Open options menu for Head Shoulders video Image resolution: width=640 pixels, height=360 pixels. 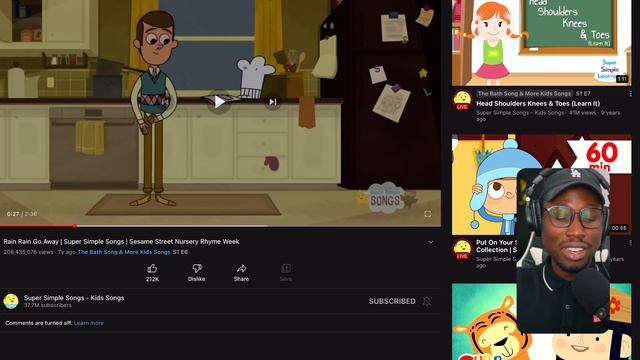pos(630,94)
